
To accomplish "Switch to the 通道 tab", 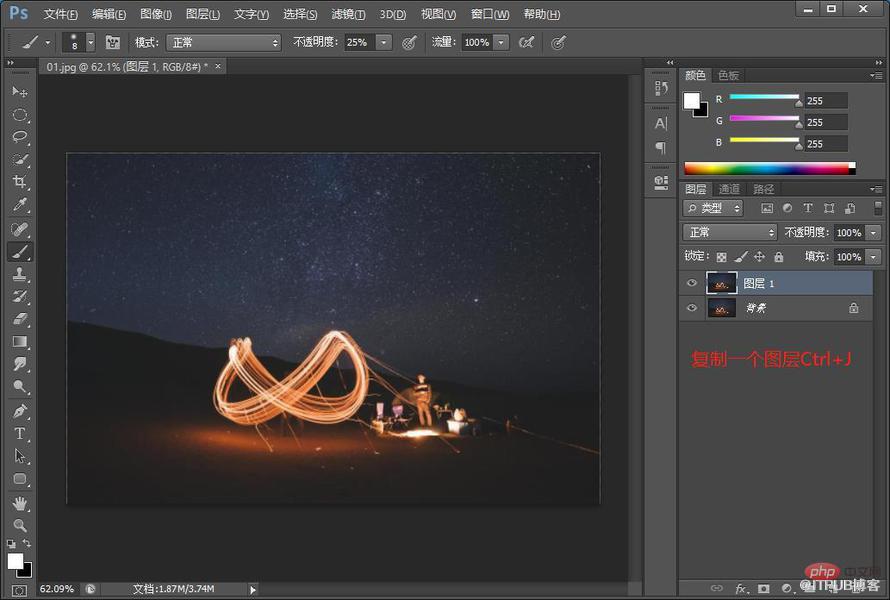I will (729, 189).
